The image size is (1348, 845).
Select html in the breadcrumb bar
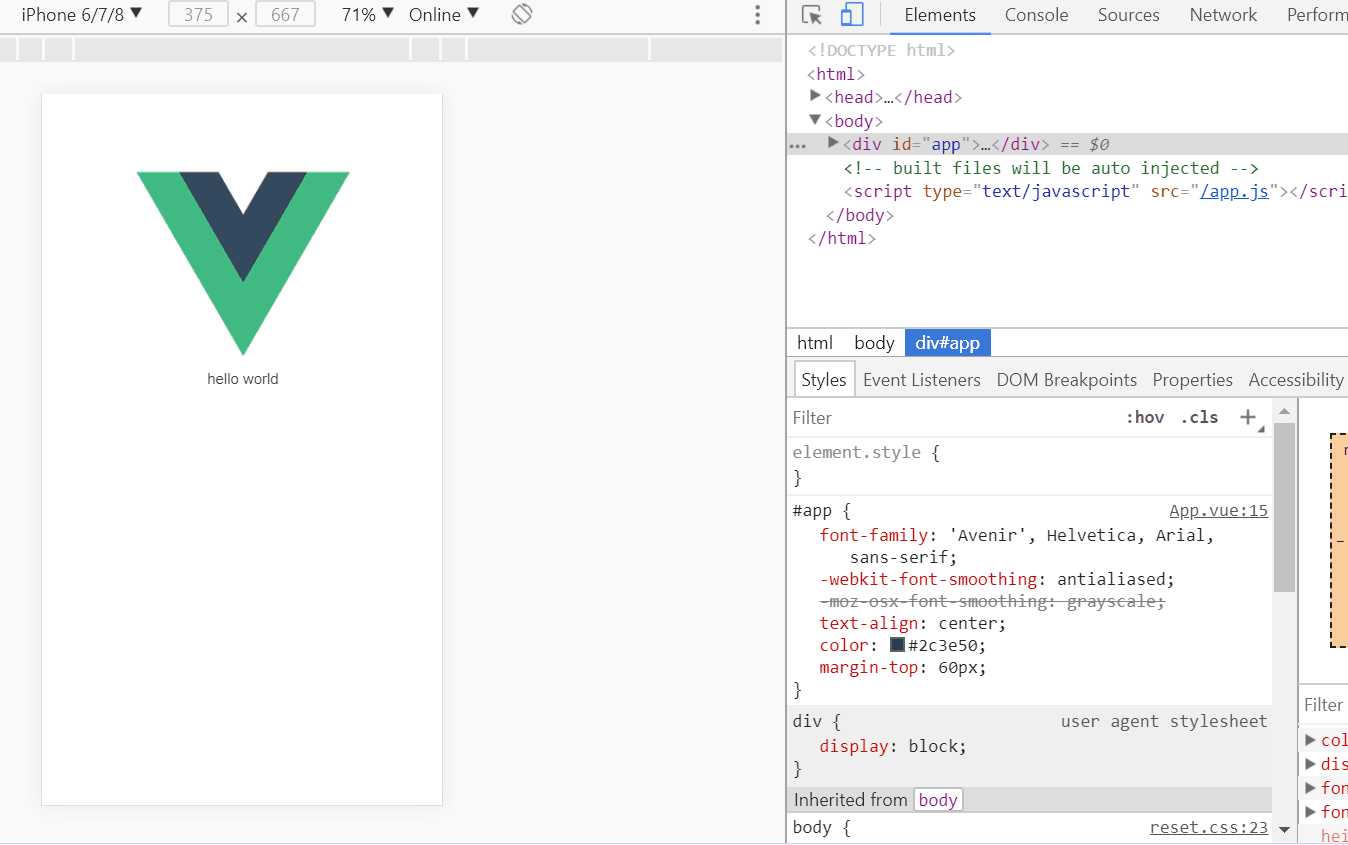815,343
